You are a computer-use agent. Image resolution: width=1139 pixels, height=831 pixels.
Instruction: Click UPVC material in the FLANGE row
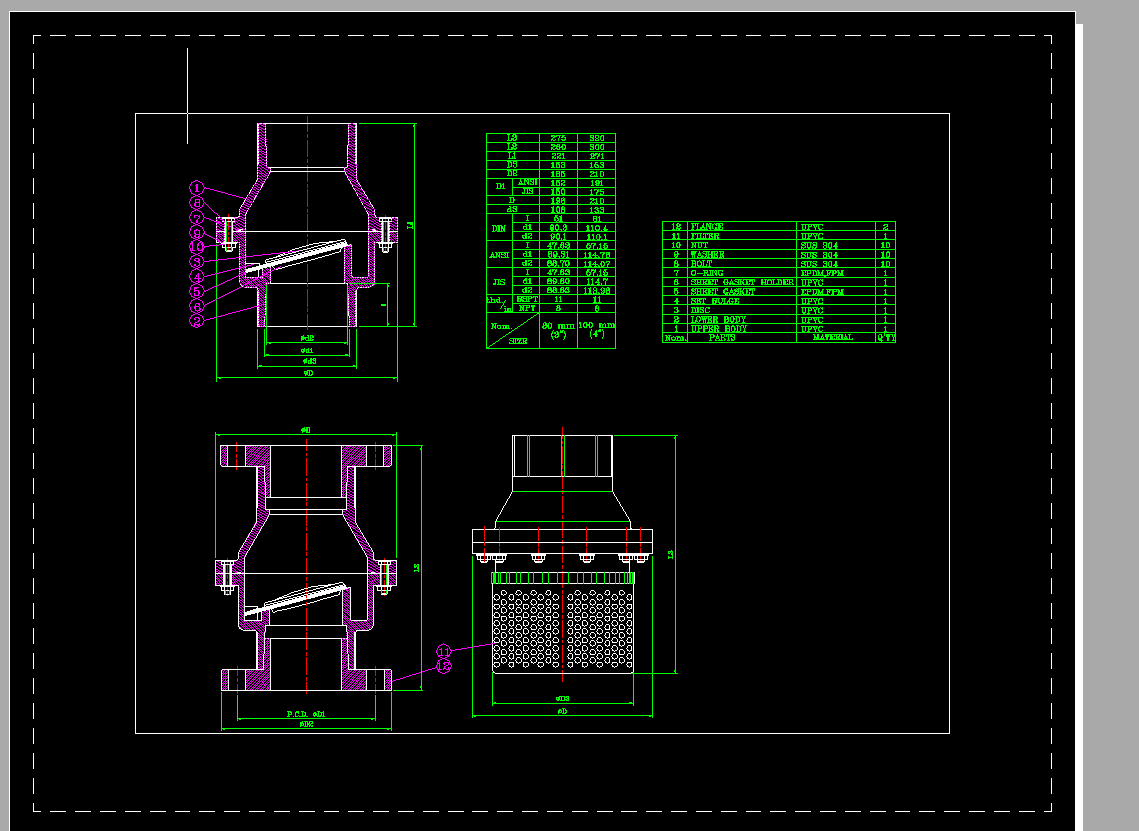[812, 227]
